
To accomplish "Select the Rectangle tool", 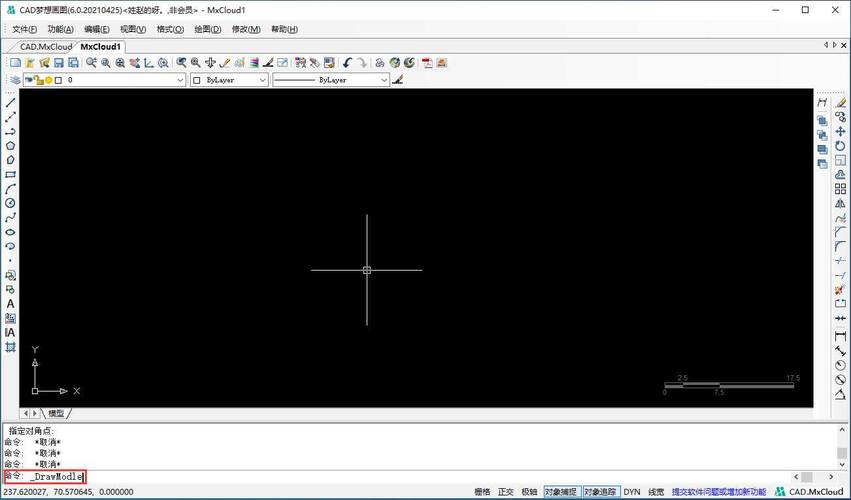I will (x=10, y=174).
